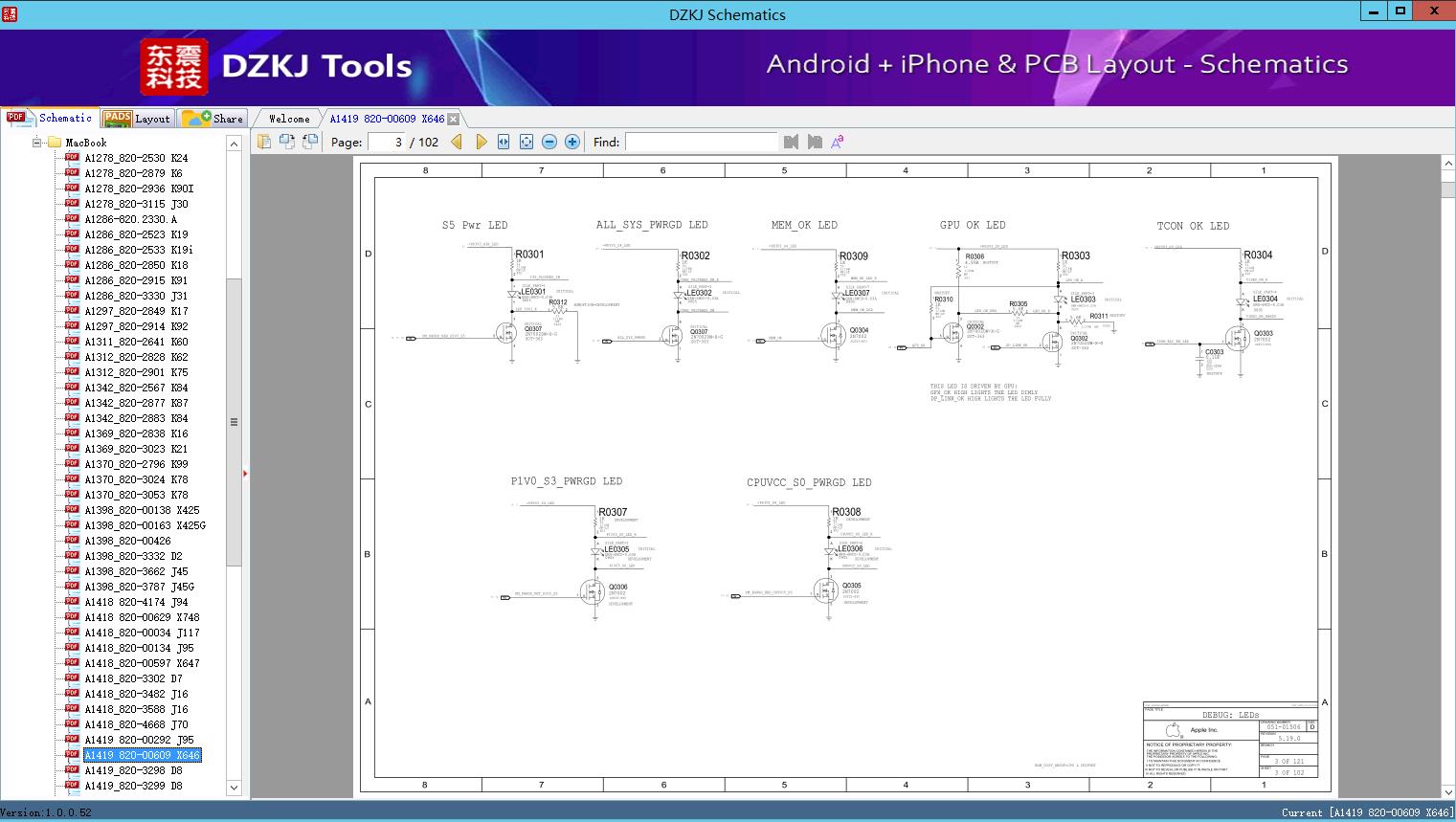This screenshot has height=822, width=1456.
Task: Fit page to width icon
Action: tap(504, 142)
